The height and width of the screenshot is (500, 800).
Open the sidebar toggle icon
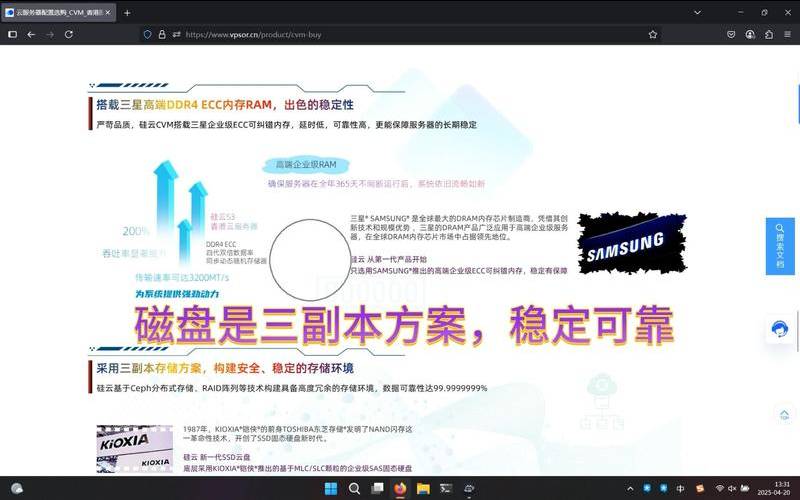(11, 34)
